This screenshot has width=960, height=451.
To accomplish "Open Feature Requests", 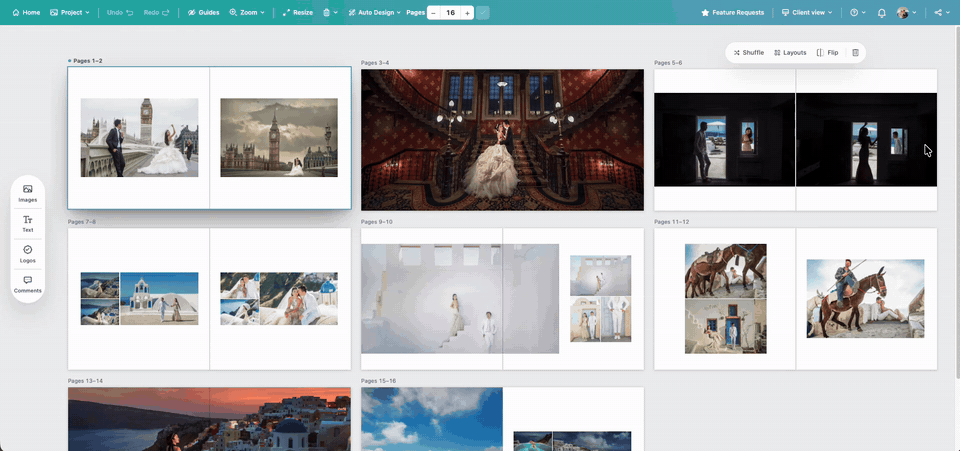I will tap(732, 12).
